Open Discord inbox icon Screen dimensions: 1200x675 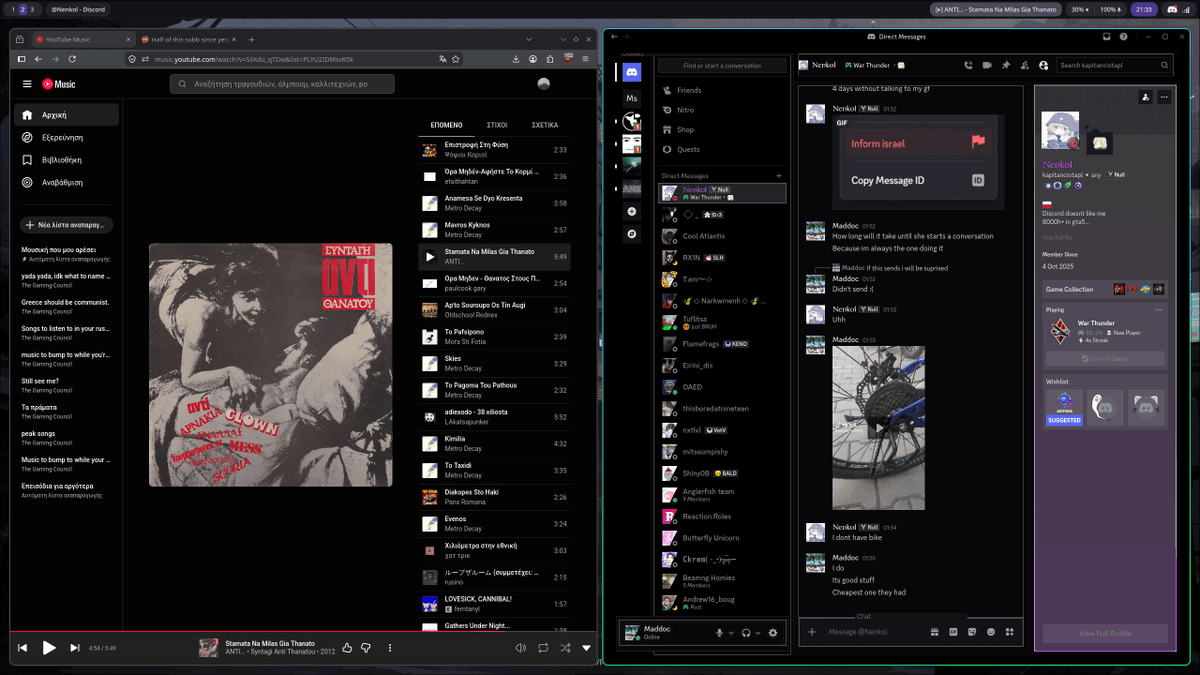(1106, 37)
